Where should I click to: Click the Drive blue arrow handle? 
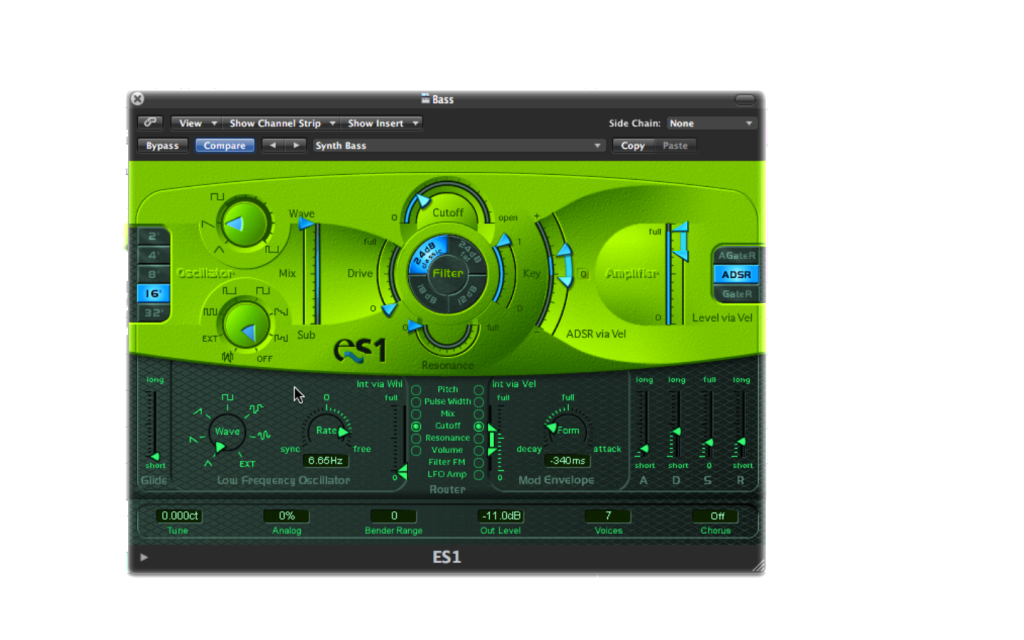coord(389,309)
